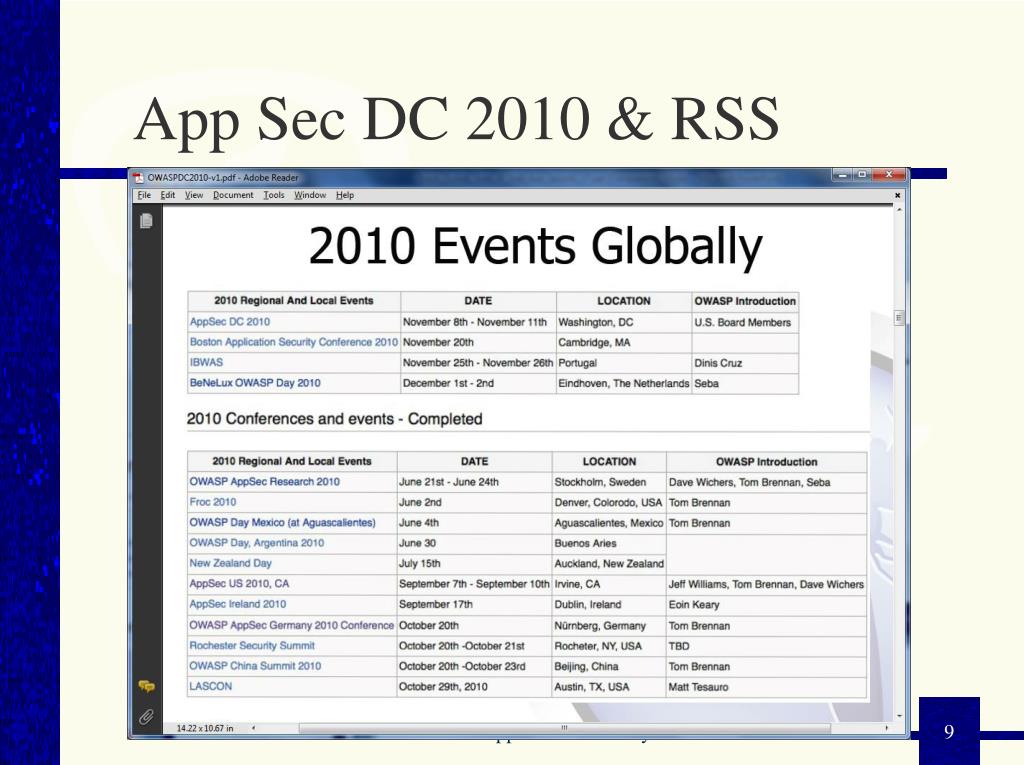Follow the AppSec DC 2010 link

click(x=229, y=321)
